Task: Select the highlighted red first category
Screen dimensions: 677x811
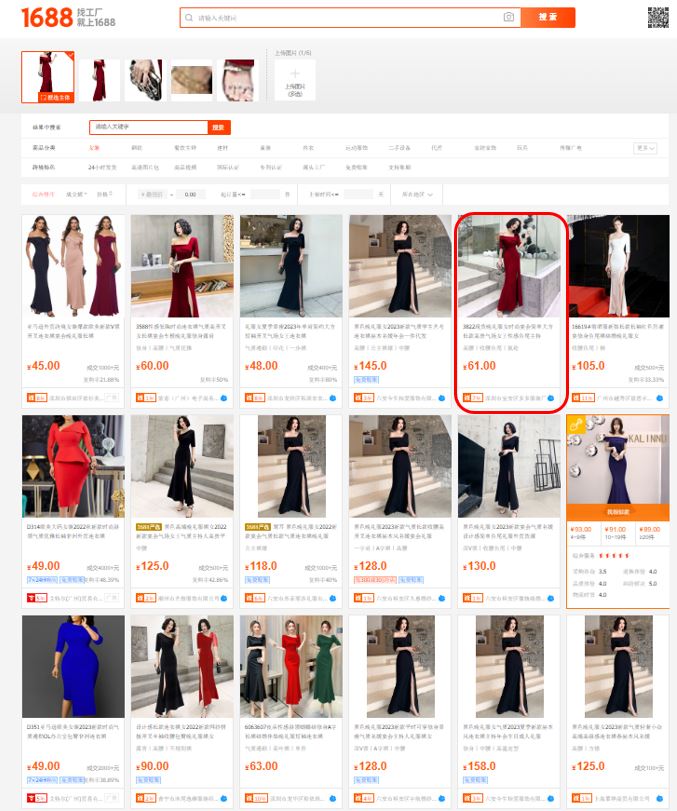Action: click(94, 148)
